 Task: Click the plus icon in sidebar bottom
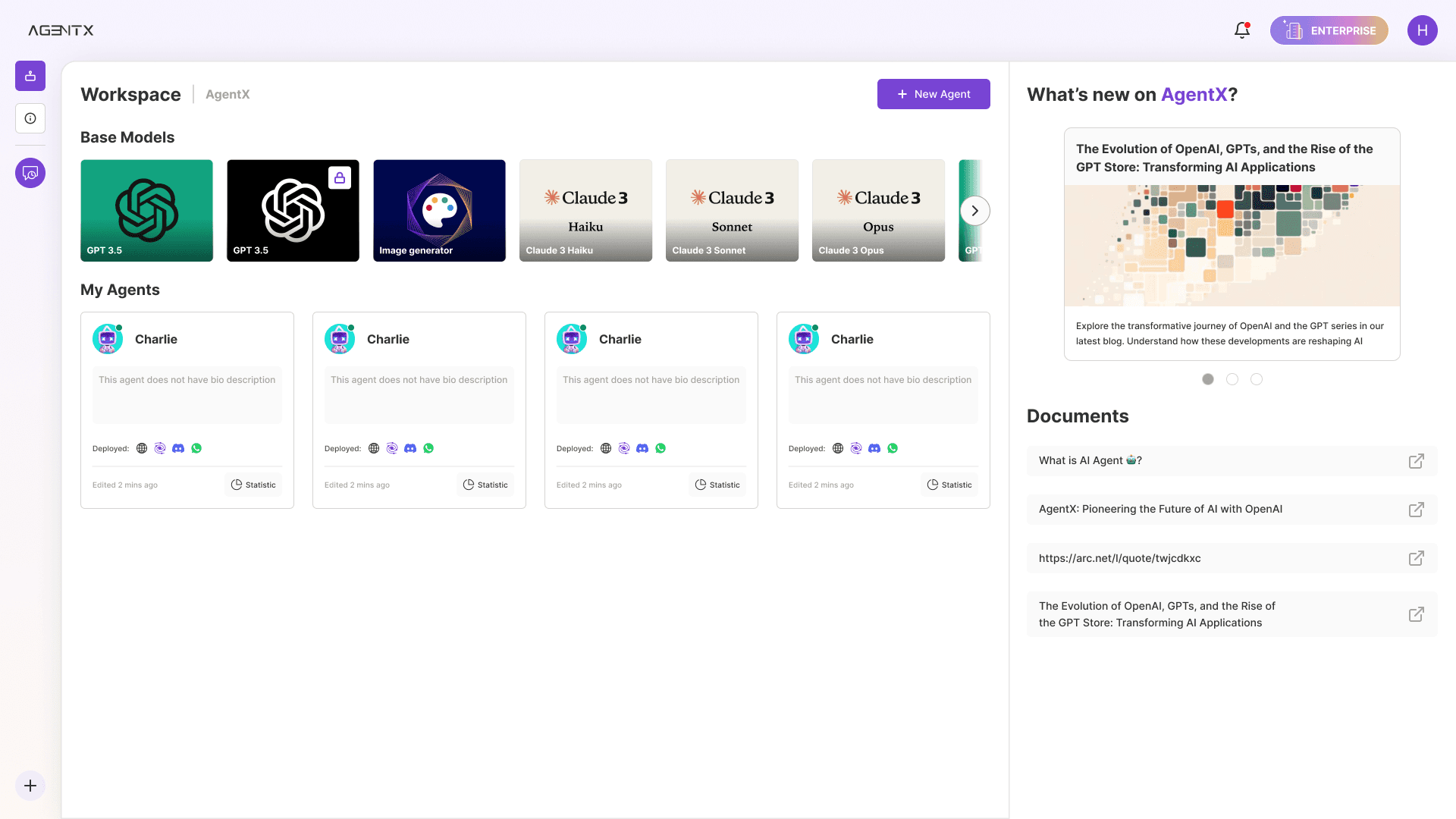pyautogui.click(x=30, y=786)
